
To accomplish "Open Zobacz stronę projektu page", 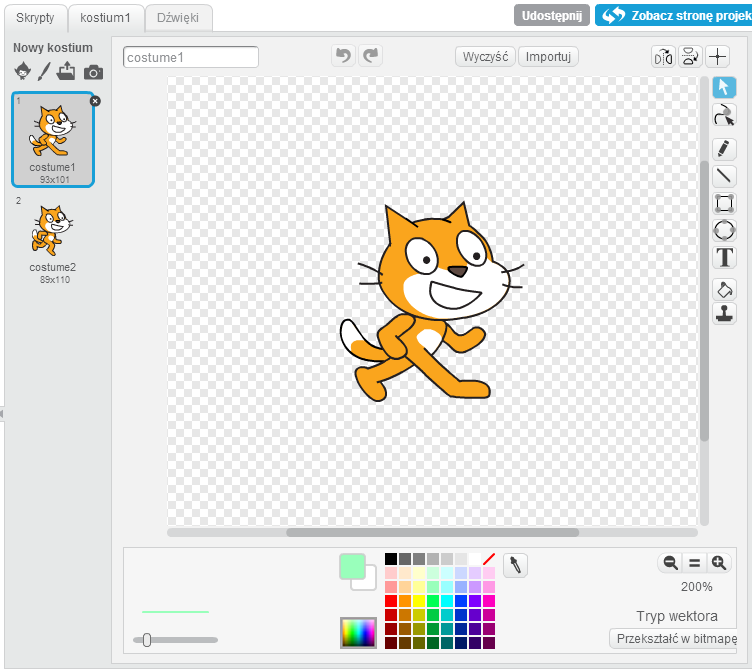I will (x=673, y=15).
